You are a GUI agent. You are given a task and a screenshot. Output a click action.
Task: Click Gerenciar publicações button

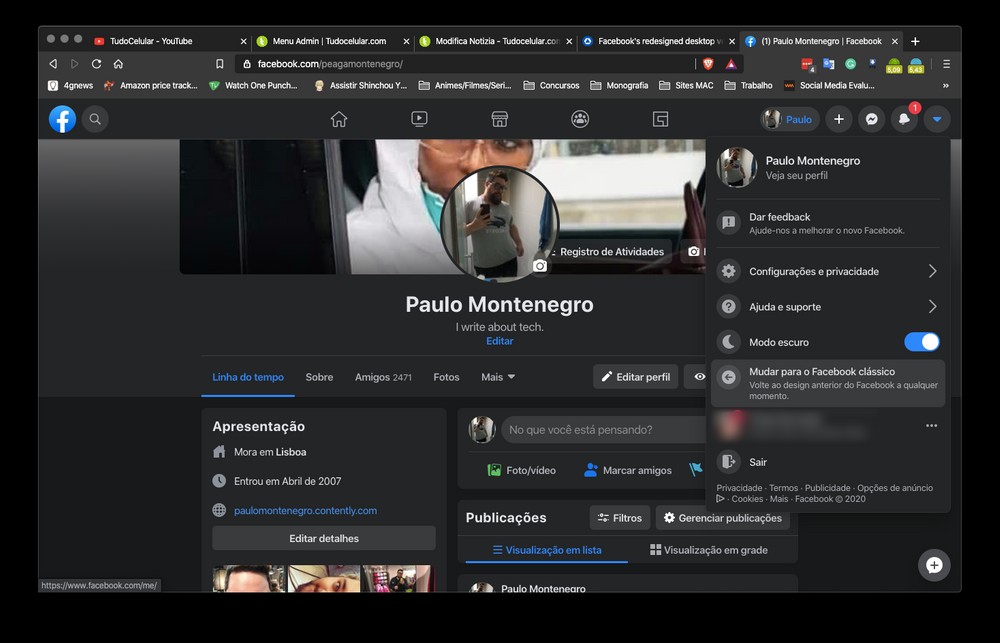coord(723,518)
